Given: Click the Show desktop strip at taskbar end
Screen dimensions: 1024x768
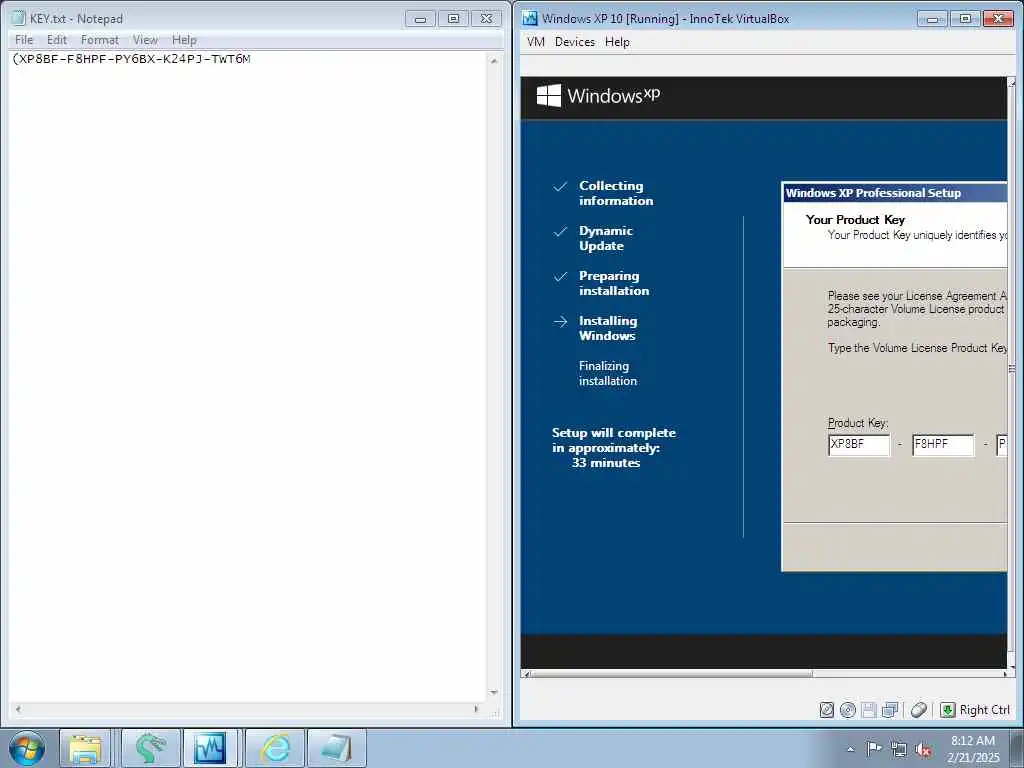Looking at the screenshot, I should (1019, 748).
